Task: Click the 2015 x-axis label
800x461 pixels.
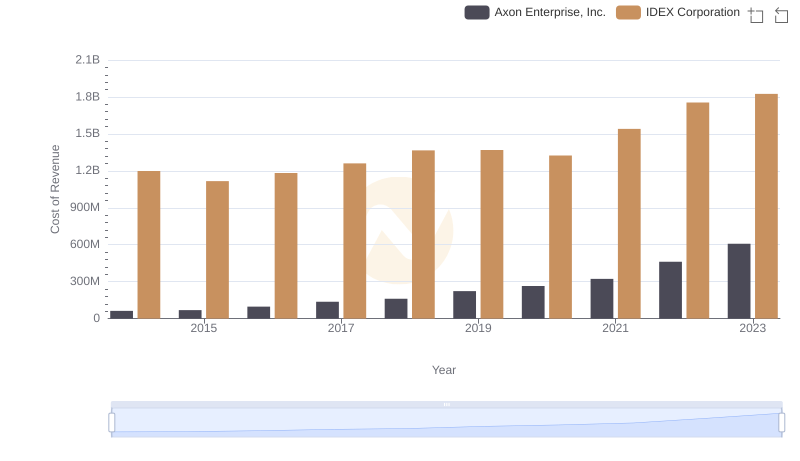Action: 204,328
